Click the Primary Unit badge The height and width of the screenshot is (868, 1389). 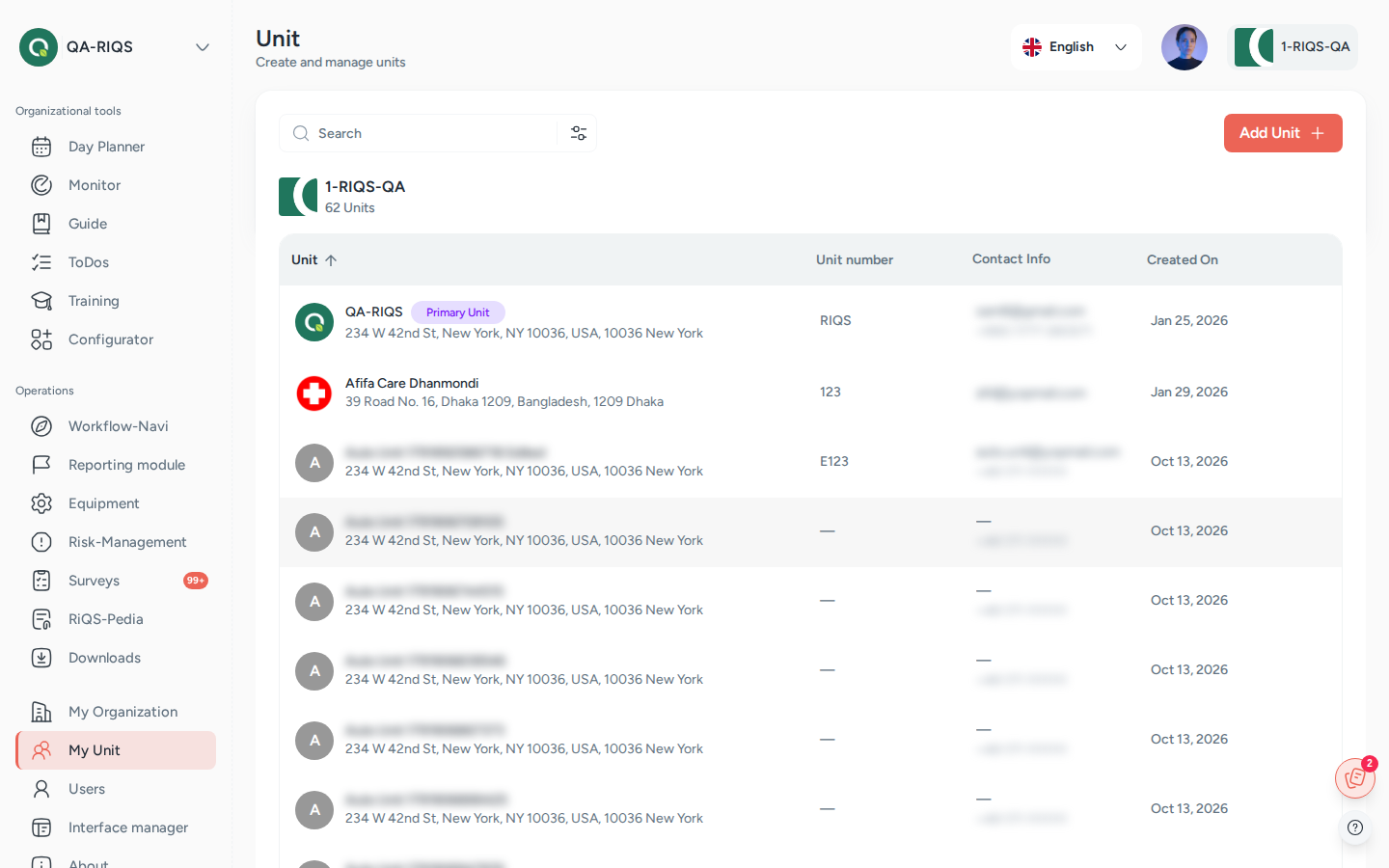coord(458,312)
